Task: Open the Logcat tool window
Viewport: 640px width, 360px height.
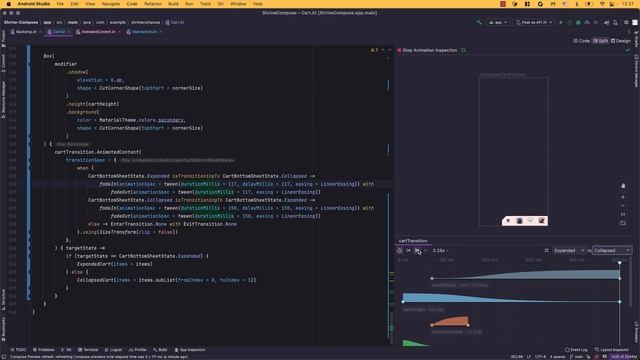Action: click(113, 350)
